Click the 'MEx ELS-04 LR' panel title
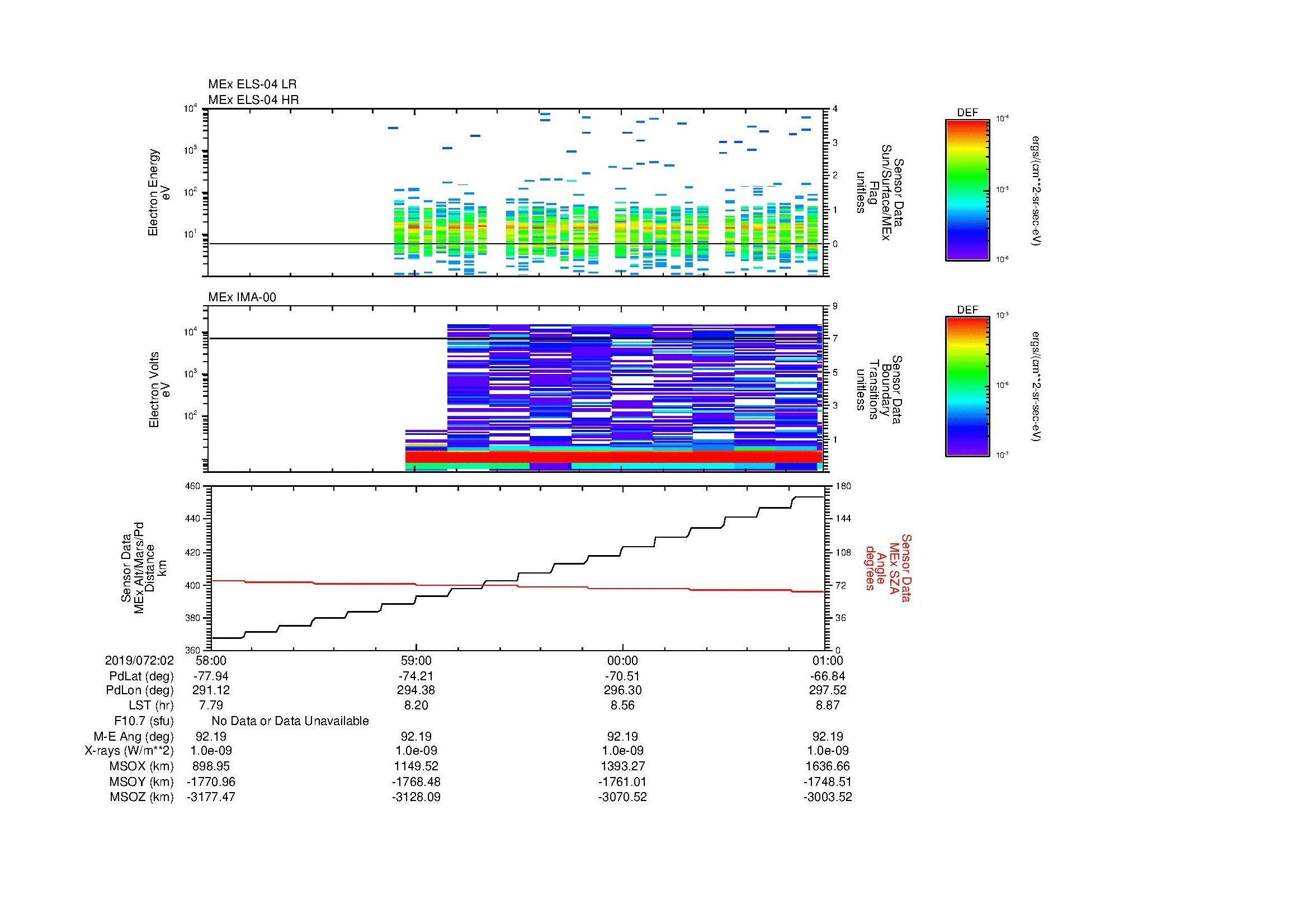 click(252, 84)
